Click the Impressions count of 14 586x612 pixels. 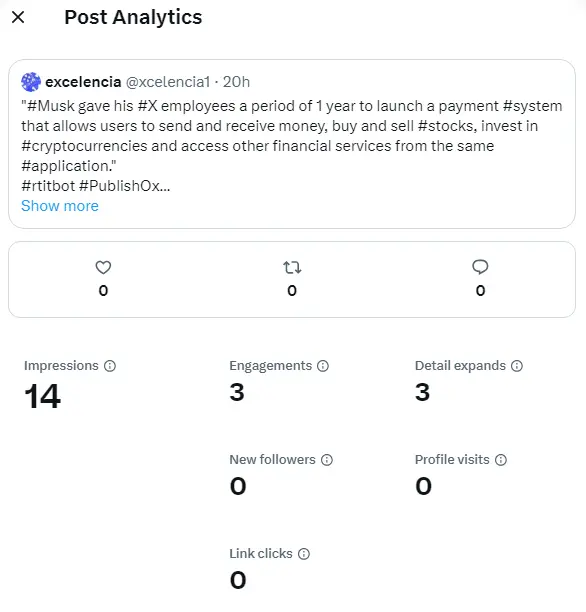(x=42, y=396)
